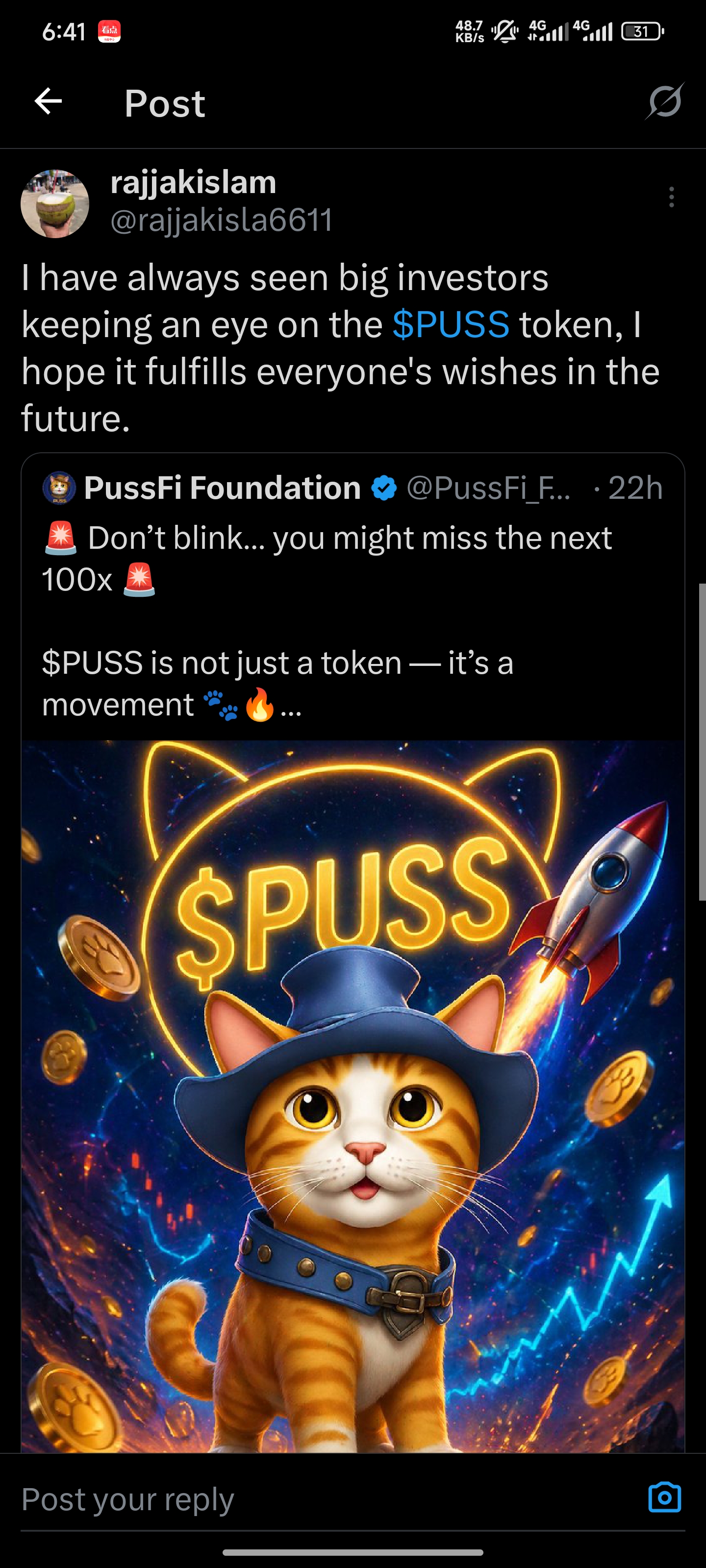Focus the Post your reply field
Image resolution: width=706 pixels, height=1568 pixels.
(x=329, y=1498)
